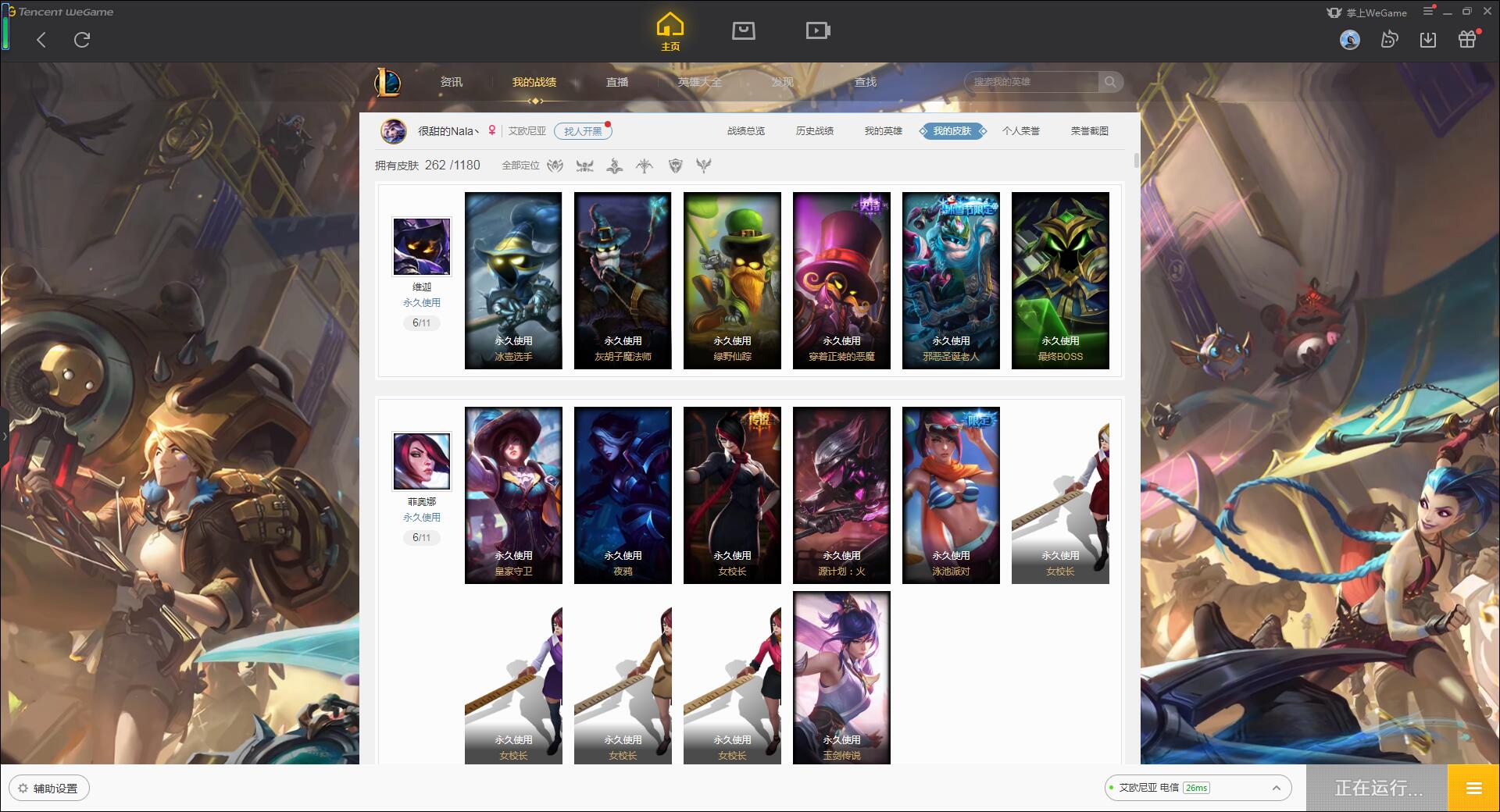This screenshot has height=812, width=1500.
Task: Open the gift box rewards icon
Action: 1467,39
